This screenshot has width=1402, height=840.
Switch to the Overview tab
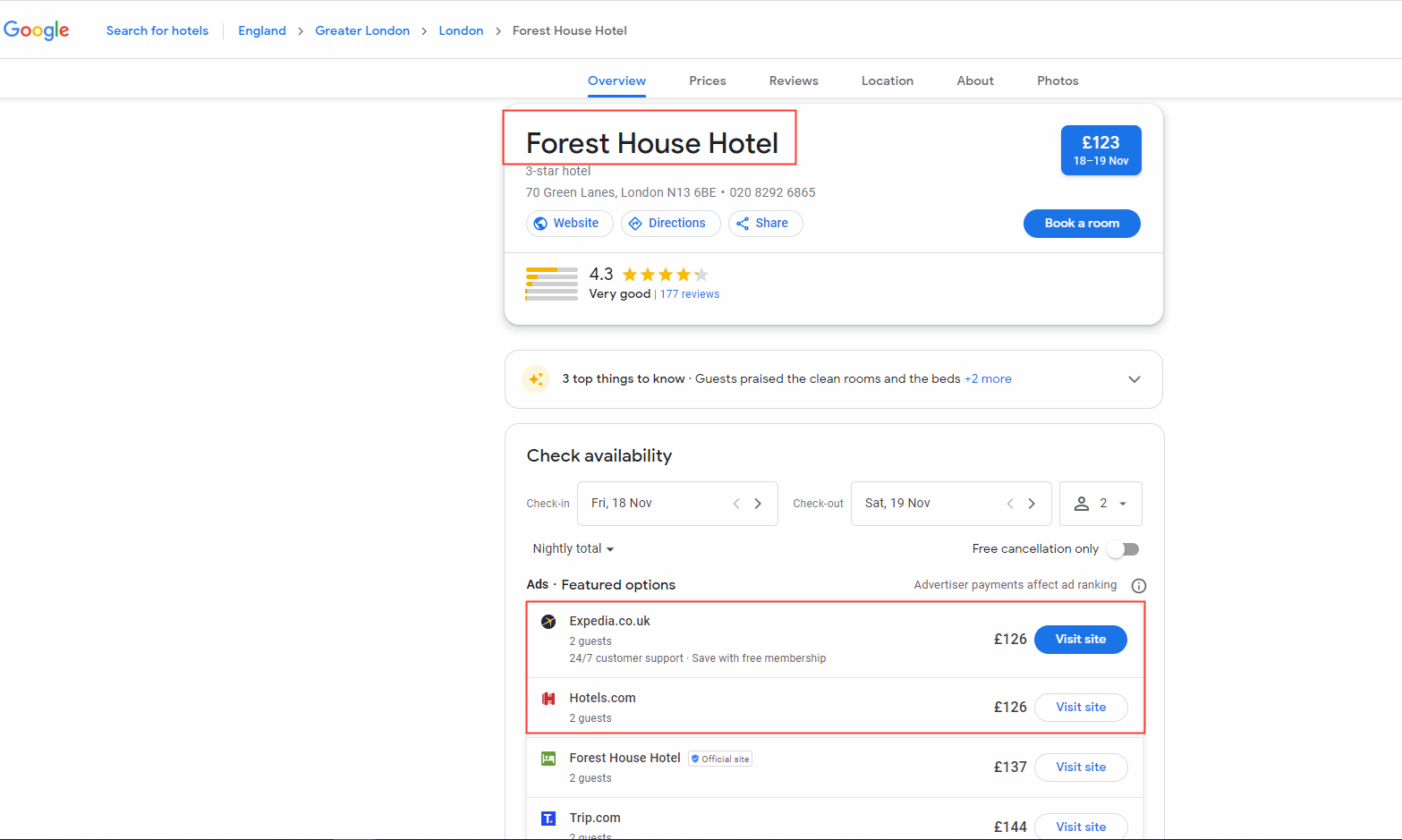pos(616,81)
